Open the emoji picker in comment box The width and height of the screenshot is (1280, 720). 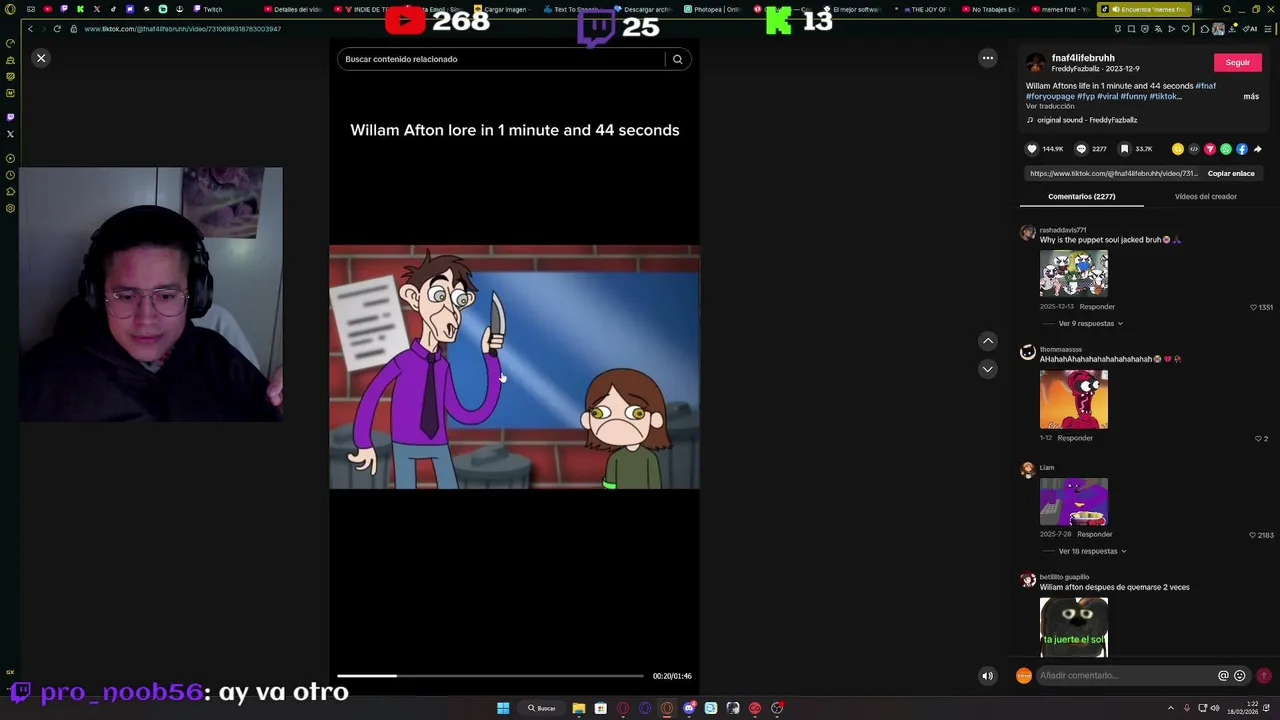tap(1240, 676)
